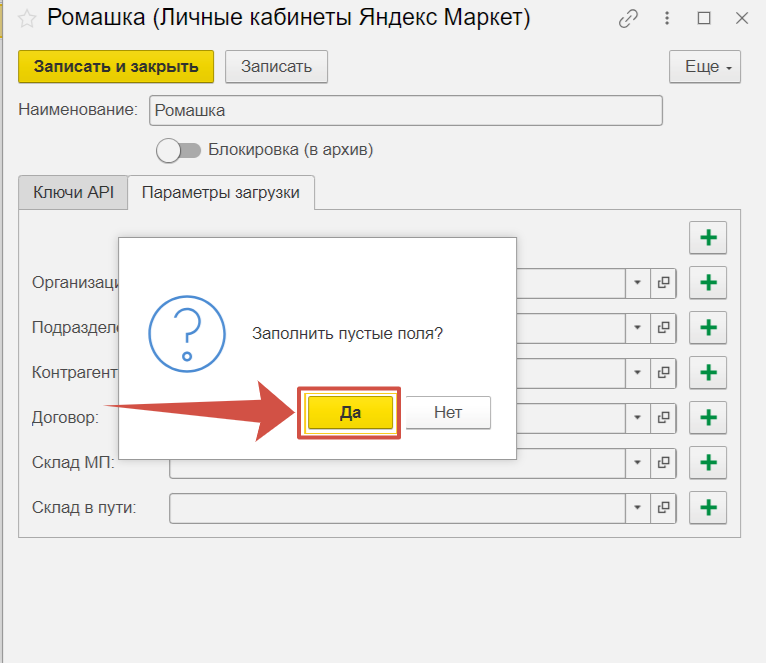Decline with the Нет button
Image resolution: width=766 pixels, height=663 pixels.
pyautogui.click(x=448, y=412)
